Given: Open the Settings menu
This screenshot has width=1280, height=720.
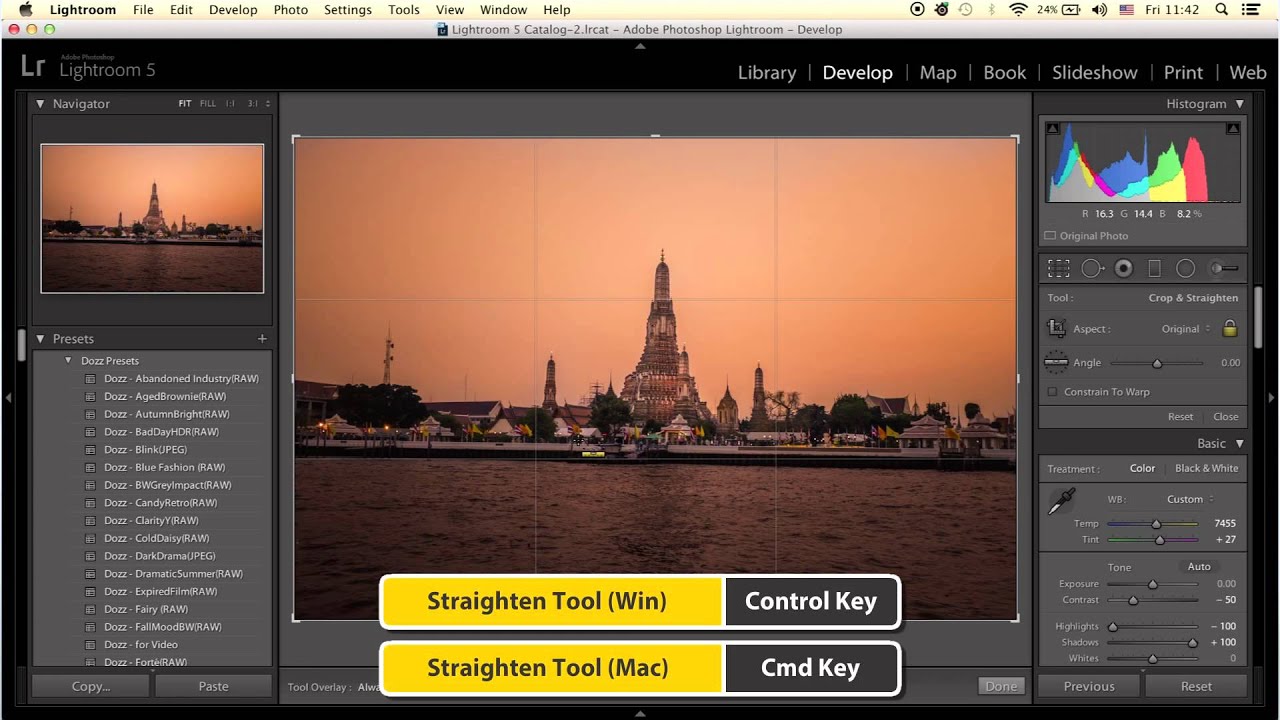Looking at the screenshot, I should point(348,10).
